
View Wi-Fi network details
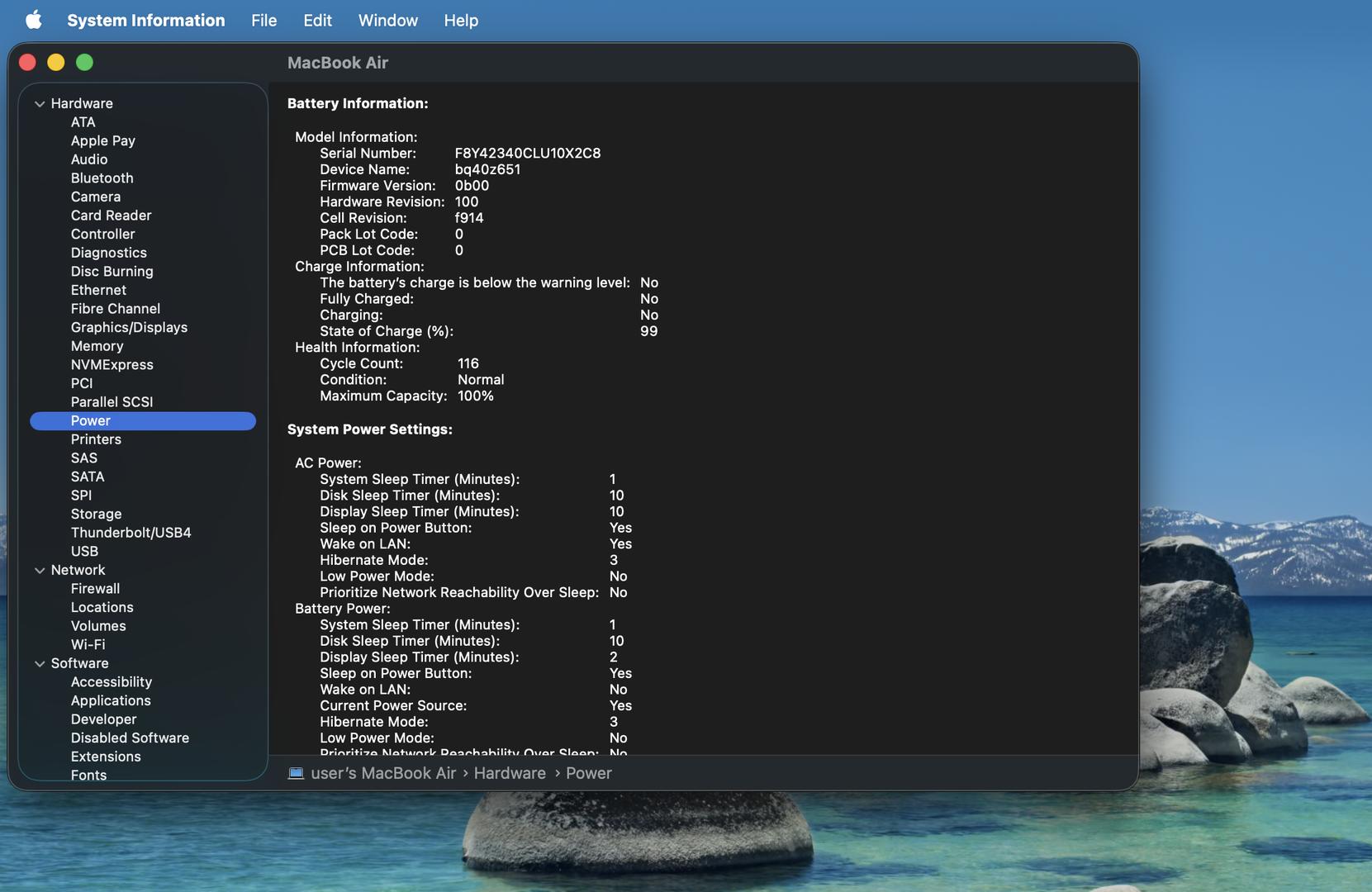(88, 645)
